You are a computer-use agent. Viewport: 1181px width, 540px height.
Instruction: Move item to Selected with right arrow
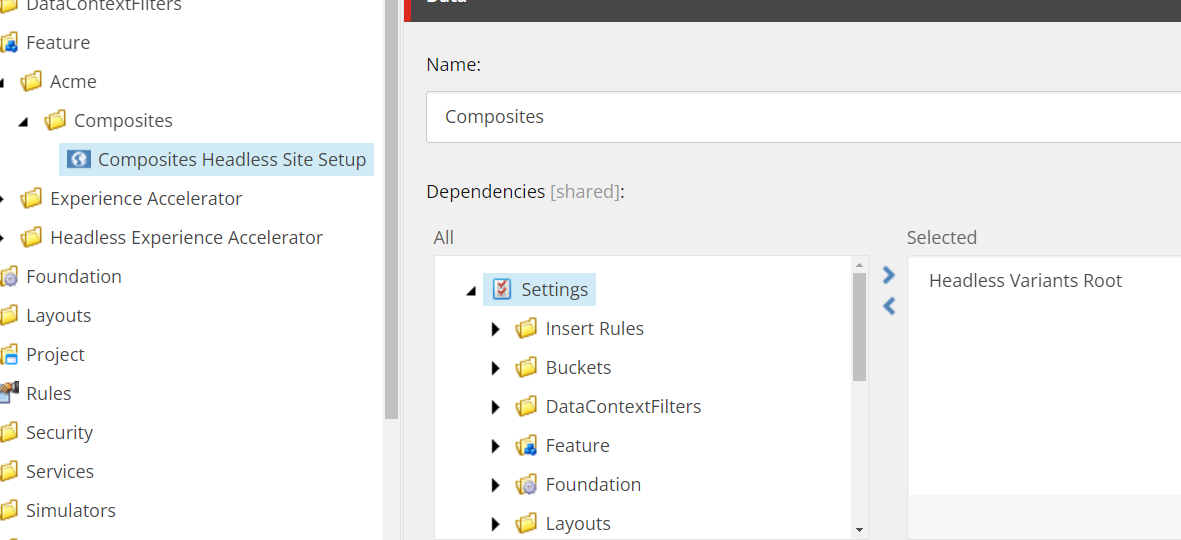pos(888,275)
